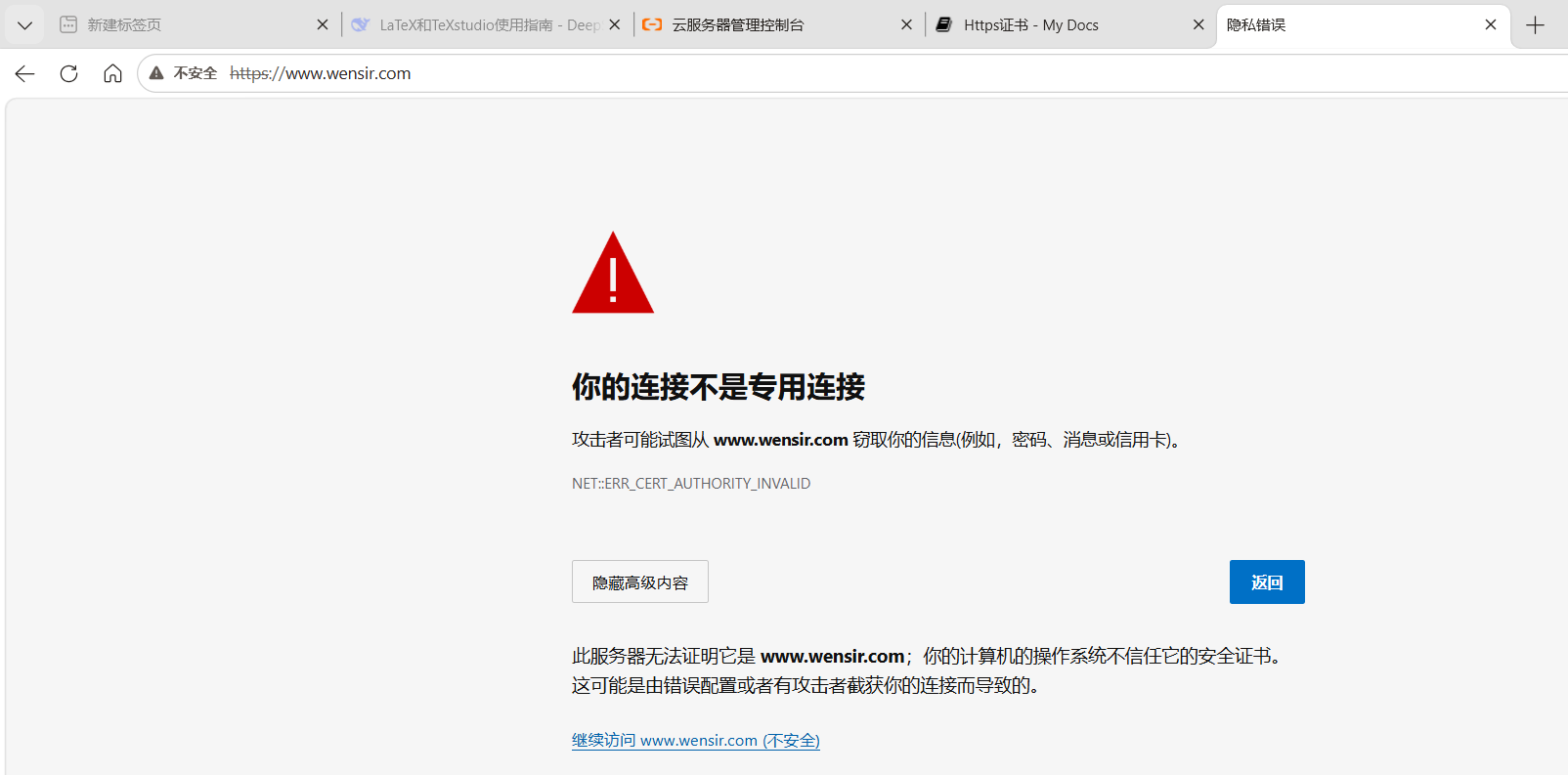Click the heading 你的连接不是专用连接

(x=719, y=387)
